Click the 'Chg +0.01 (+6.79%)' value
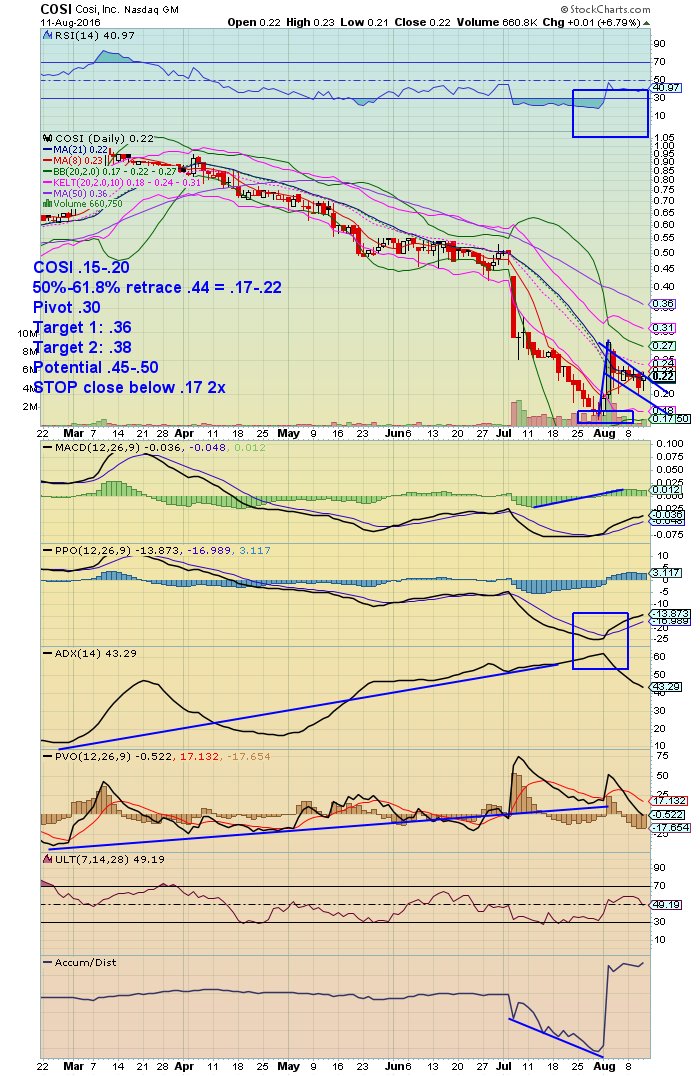 click(x=592, y=22)
